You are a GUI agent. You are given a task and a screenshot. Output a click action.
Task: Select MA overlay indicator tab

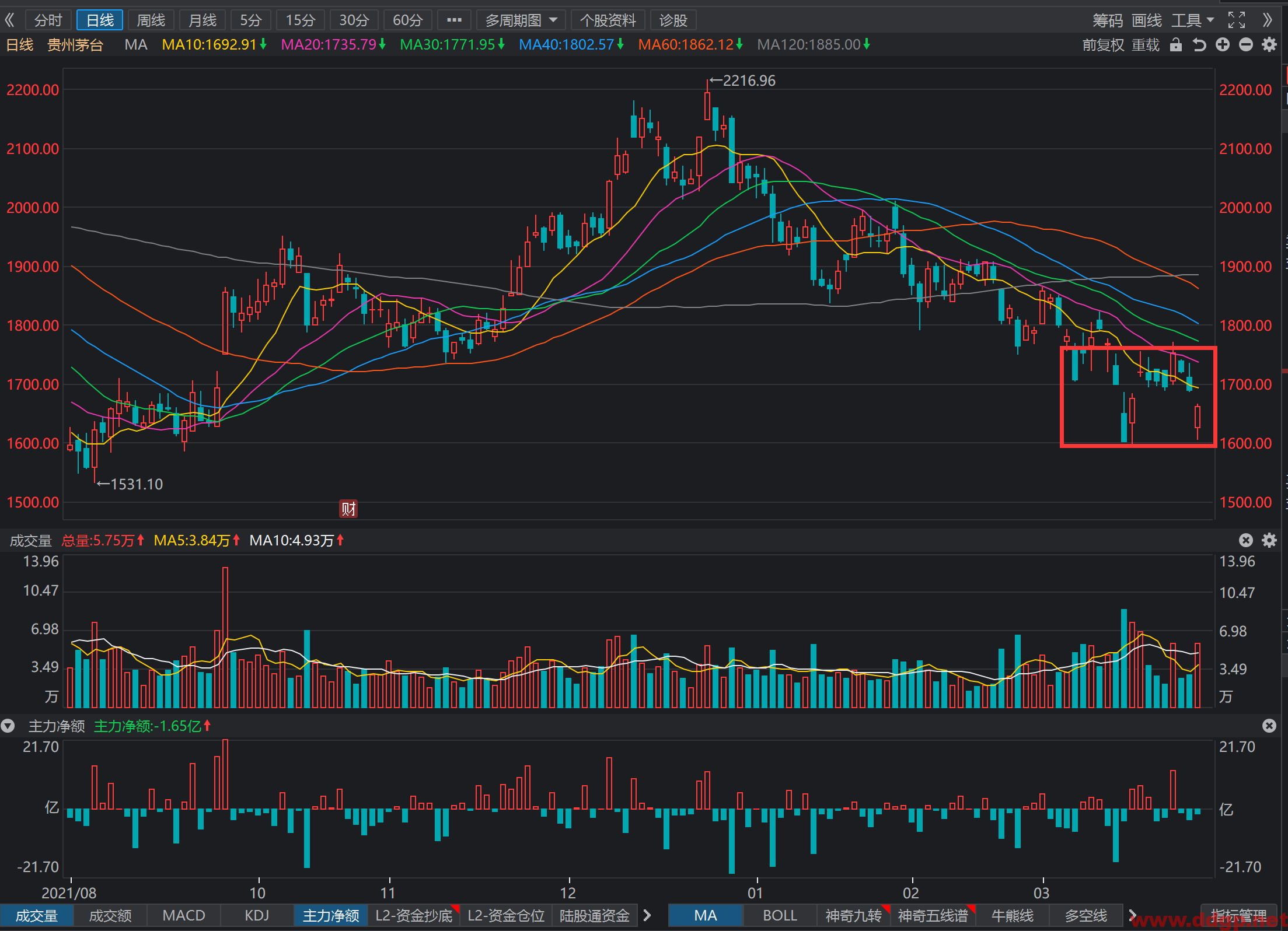706,915
